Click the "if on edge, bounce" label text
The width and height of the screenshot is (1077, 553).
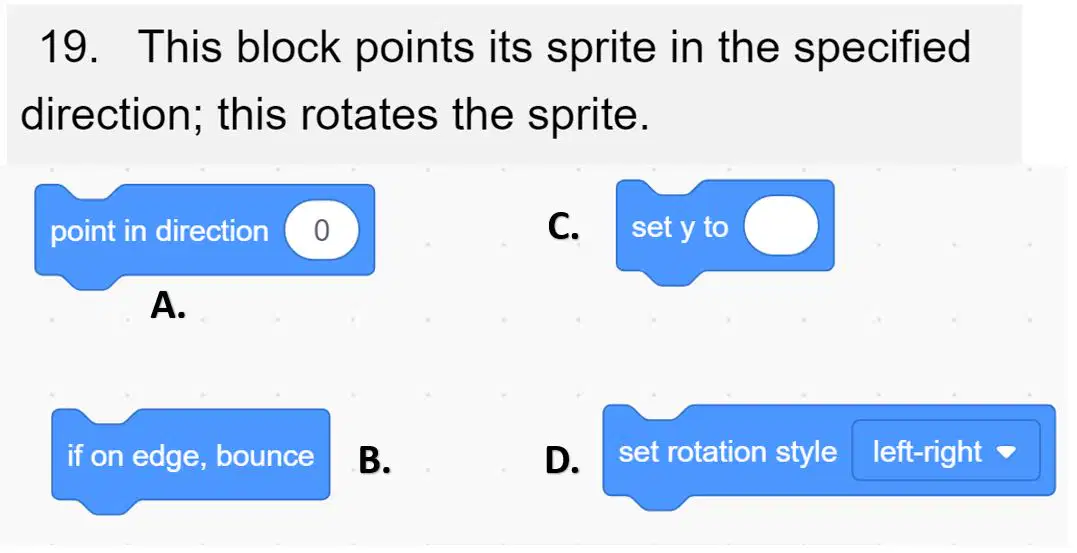[x=190, y=456]
